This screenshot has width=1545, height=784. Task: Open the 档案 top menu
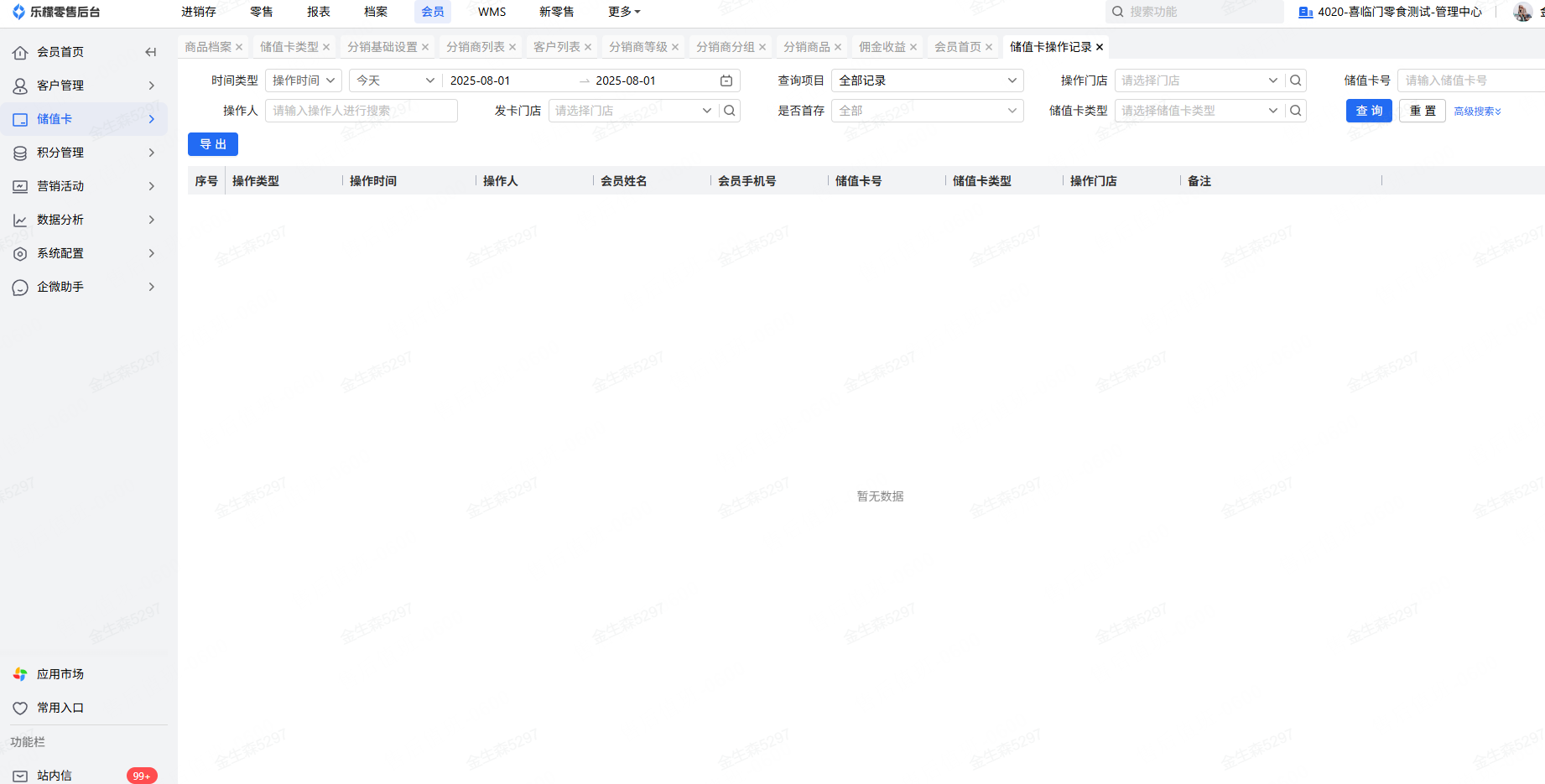tap(376, 12)
